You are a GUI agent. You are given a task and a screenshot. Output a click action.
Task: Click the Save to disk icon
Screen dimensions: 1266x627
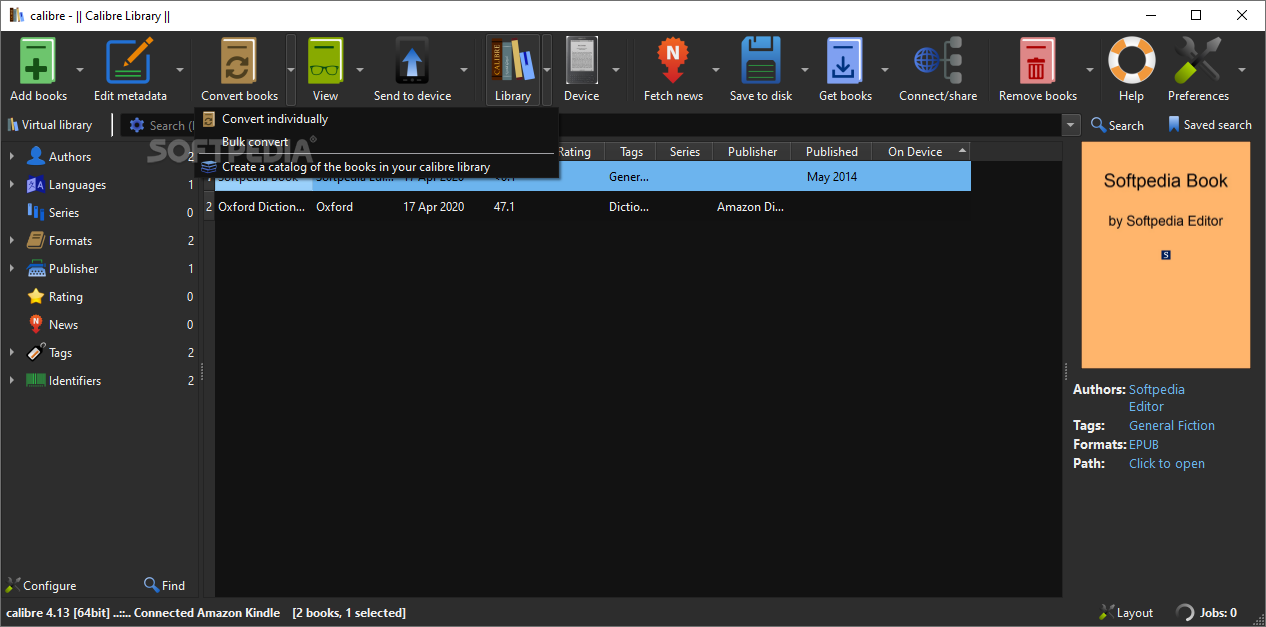(761, 61)
